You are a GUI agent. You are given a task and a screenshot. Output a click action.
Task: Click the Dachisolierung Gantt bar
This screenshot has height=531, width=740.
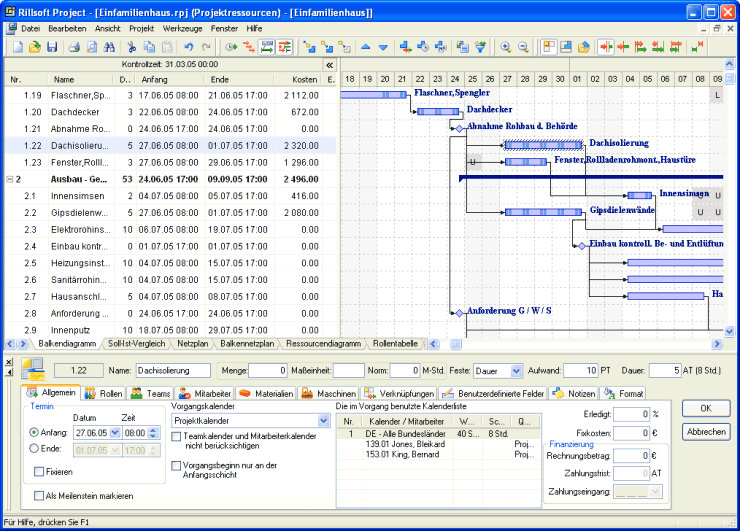(x=543, y=145)
